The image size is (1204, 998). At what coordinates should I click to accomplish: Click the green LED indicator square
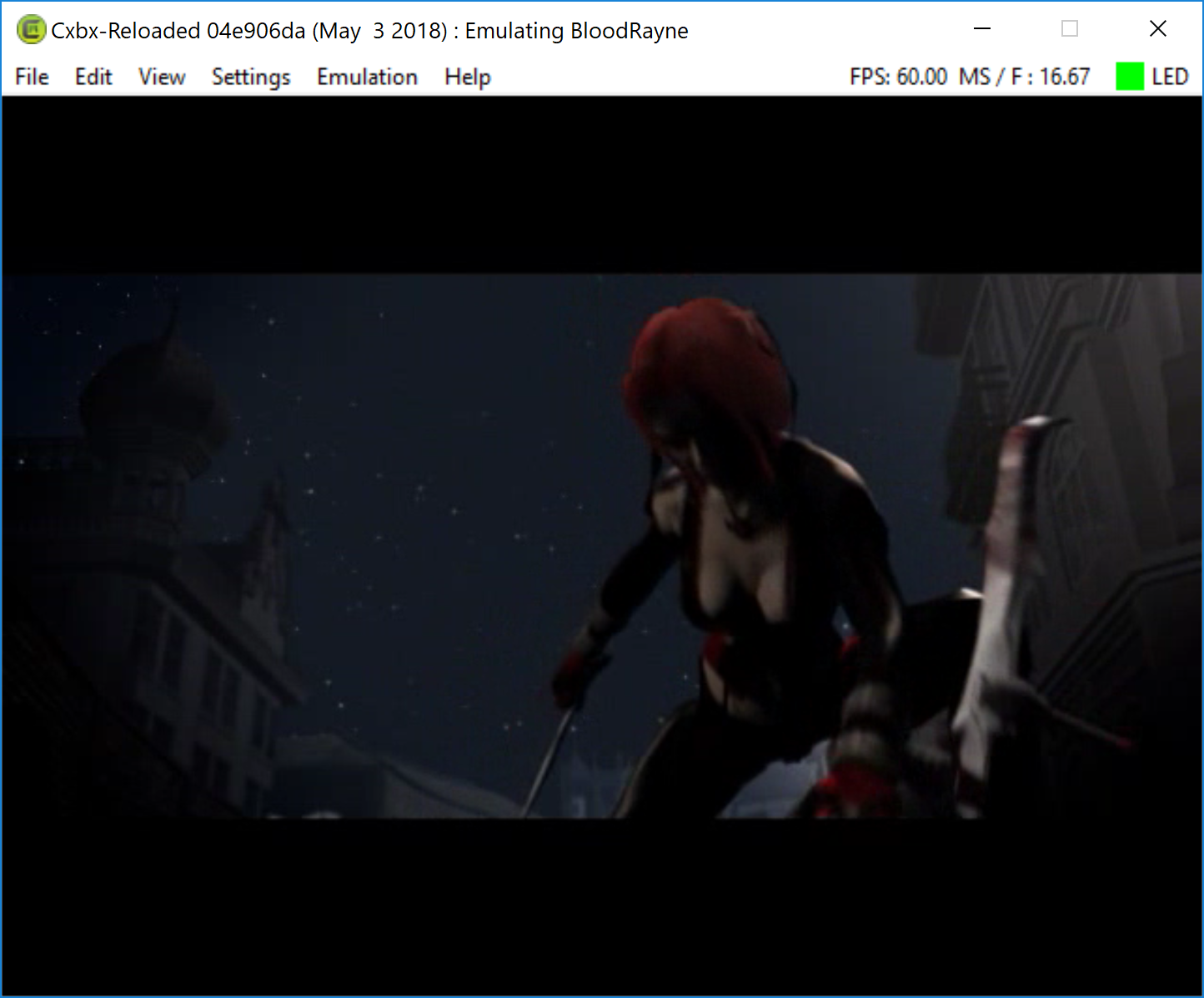point(1130,77)
